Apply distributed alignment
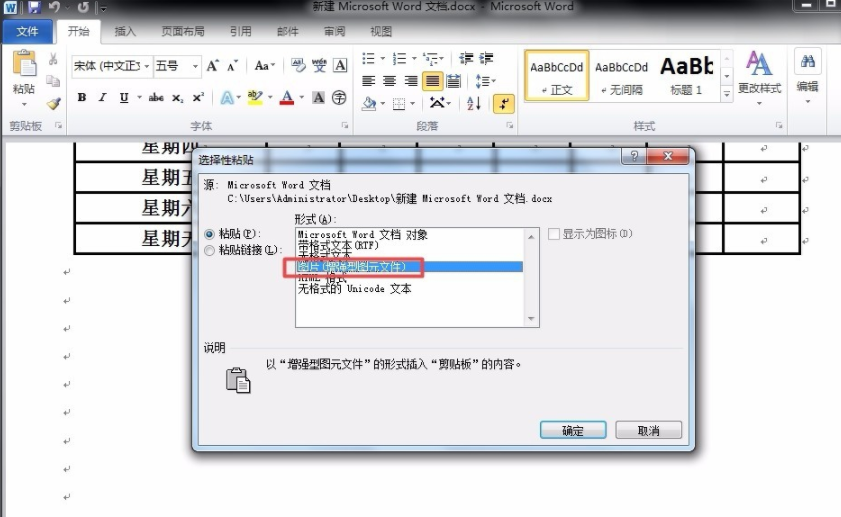The width and height of the screenshot is (841, 517). [453, 81]
